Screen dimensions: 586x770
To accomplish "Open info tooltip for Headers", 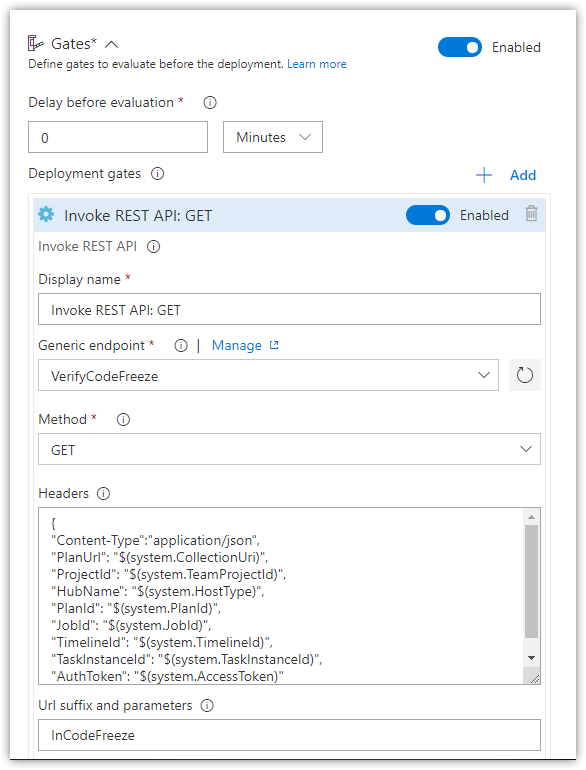I will coord(103,494).
